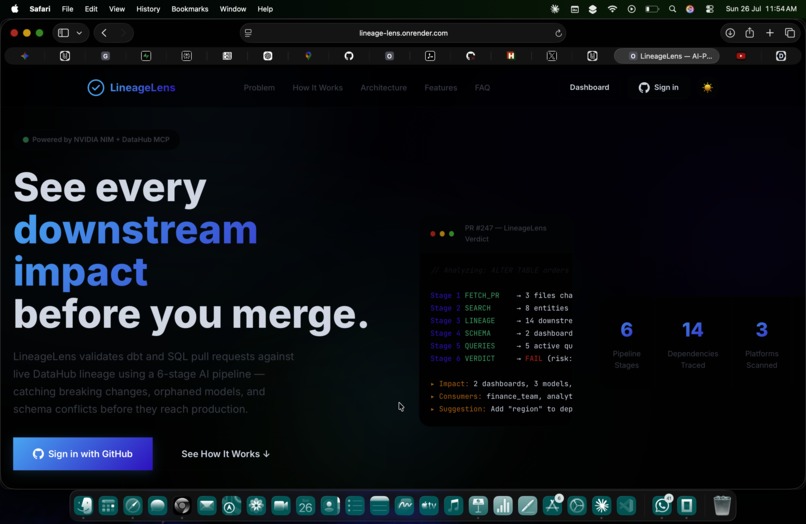Screen dimensions: 806x524
Task: Reload the page
Action: [558, 33]
